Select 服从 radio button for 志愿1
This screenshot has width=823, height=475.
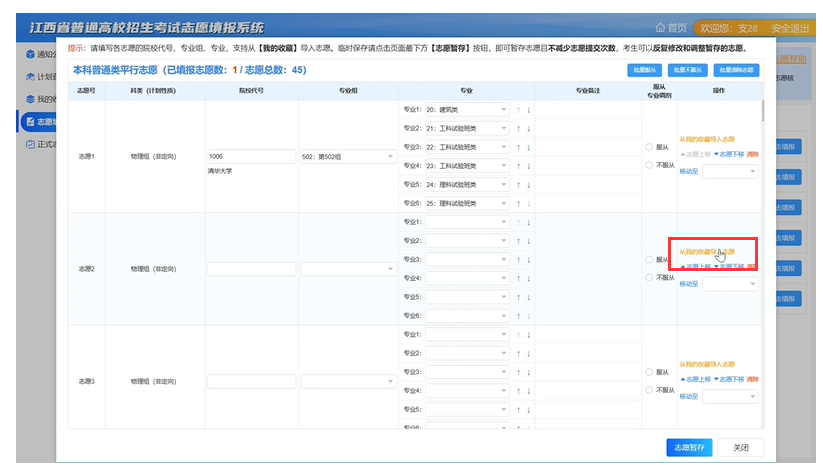pyautogui.click(x=649, y=147)
